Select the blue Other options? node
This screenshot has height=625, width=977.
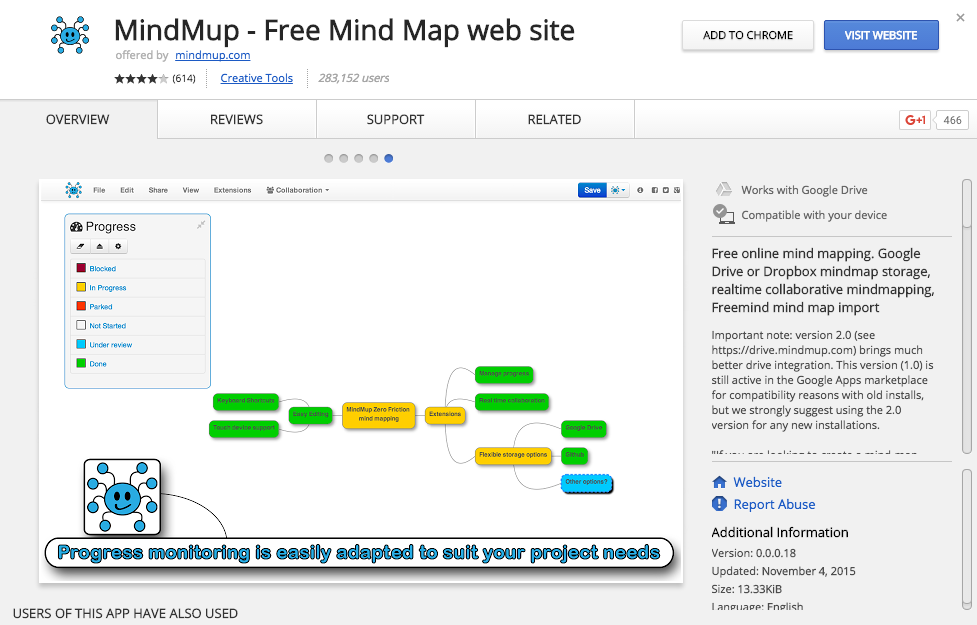[586, 482]
